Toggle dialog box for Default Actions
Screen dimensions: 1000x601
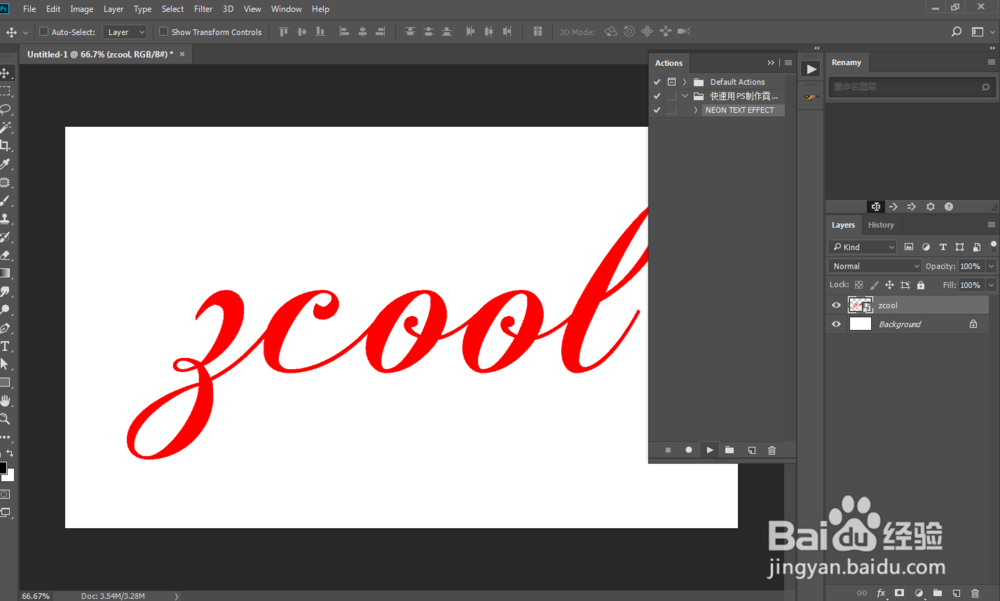(672, 82)
